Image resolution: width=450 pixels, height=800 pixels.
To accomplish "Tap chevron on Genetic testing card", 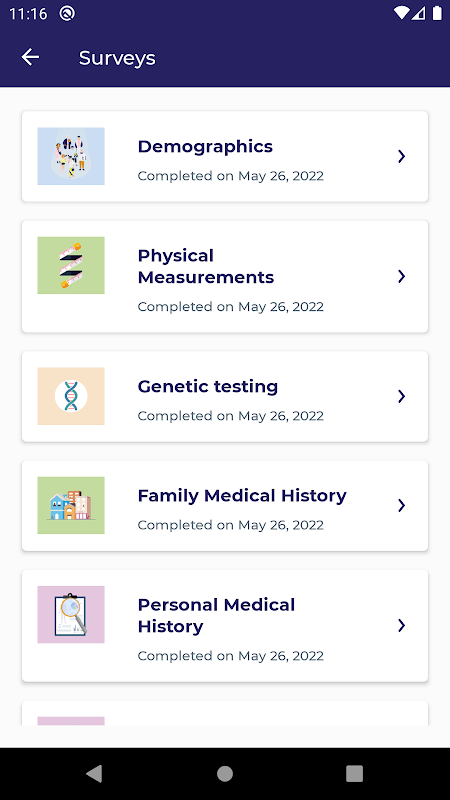I will (402, 396).
